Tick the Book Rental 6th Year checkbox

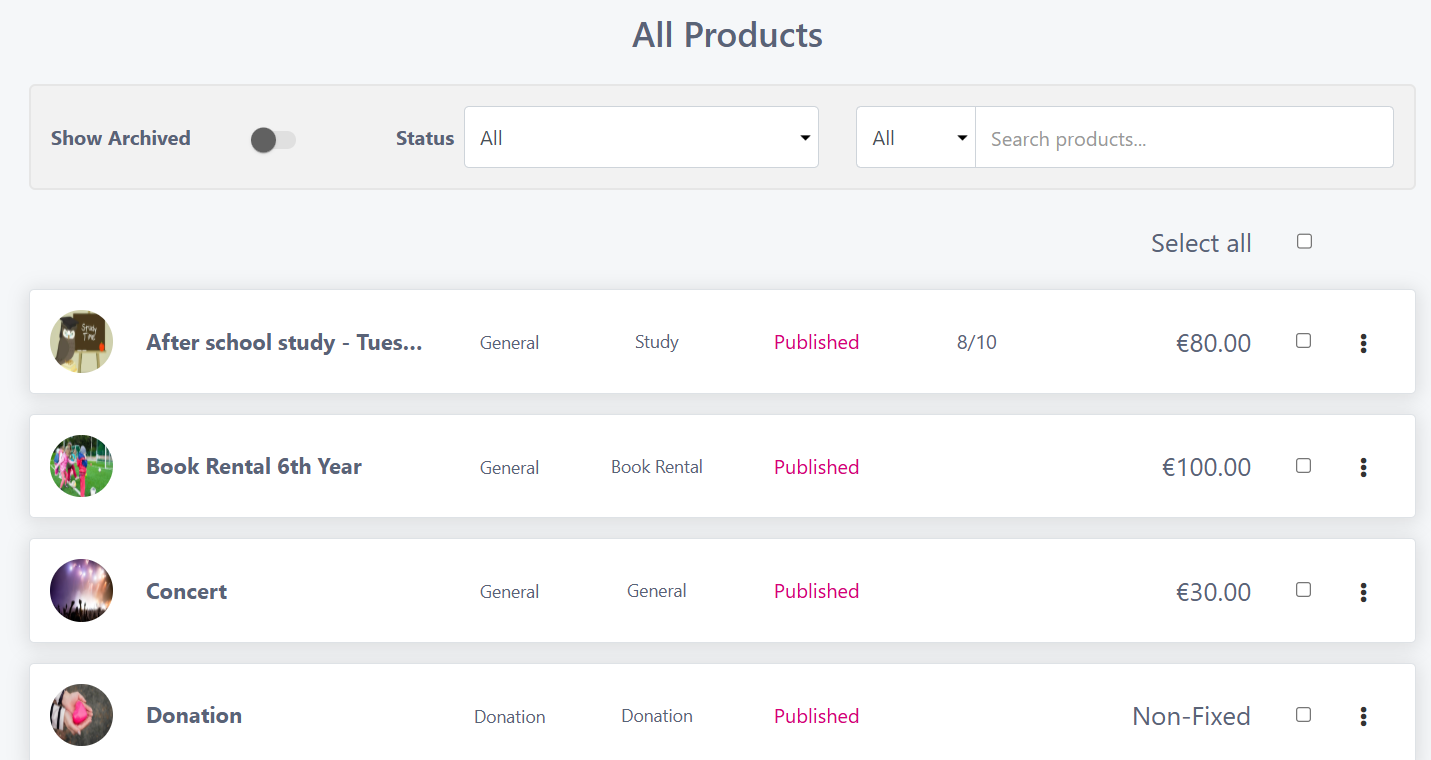(1303, 466)
